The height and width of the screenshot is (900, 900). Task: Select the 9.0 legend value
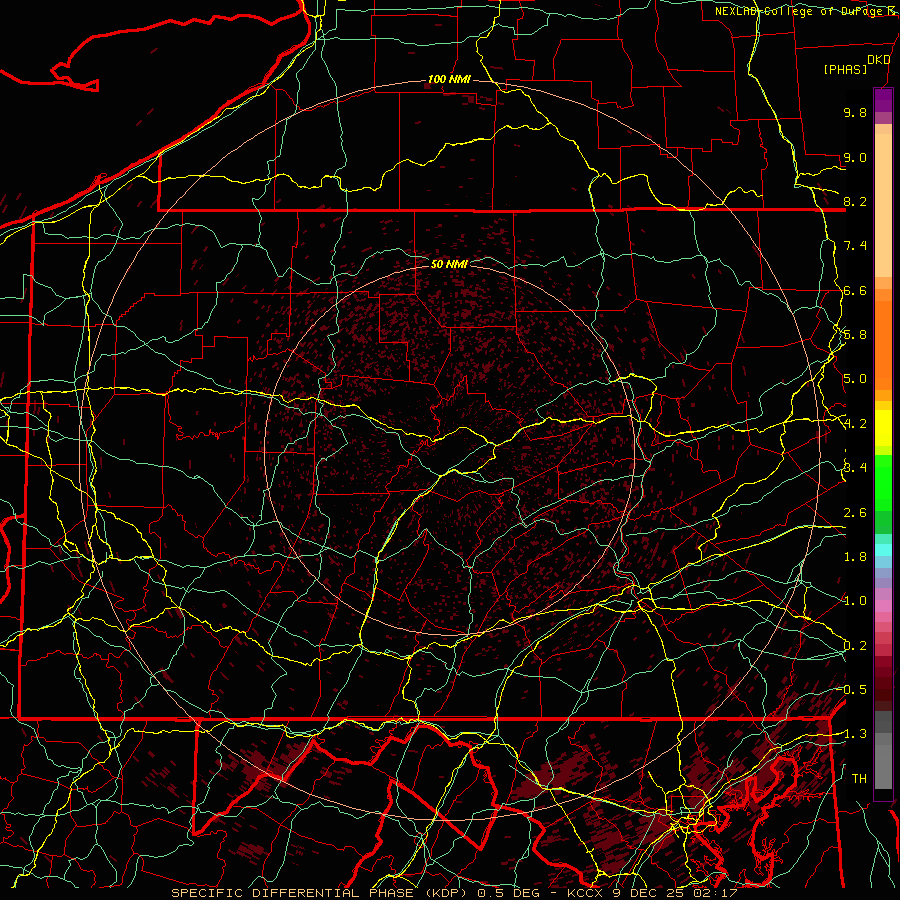click(855, 157)
